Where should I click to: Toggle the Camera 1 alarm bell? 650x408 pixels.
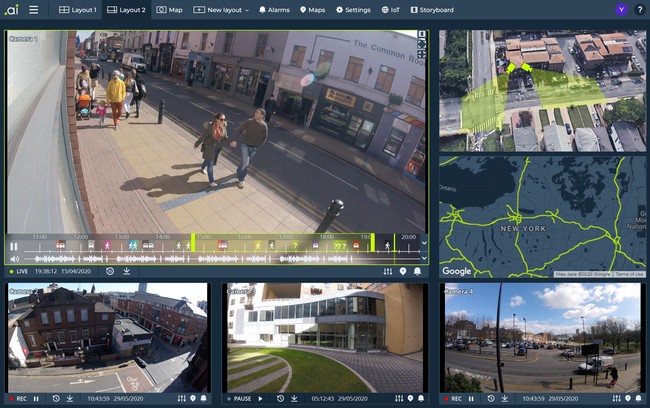point(419,271)
